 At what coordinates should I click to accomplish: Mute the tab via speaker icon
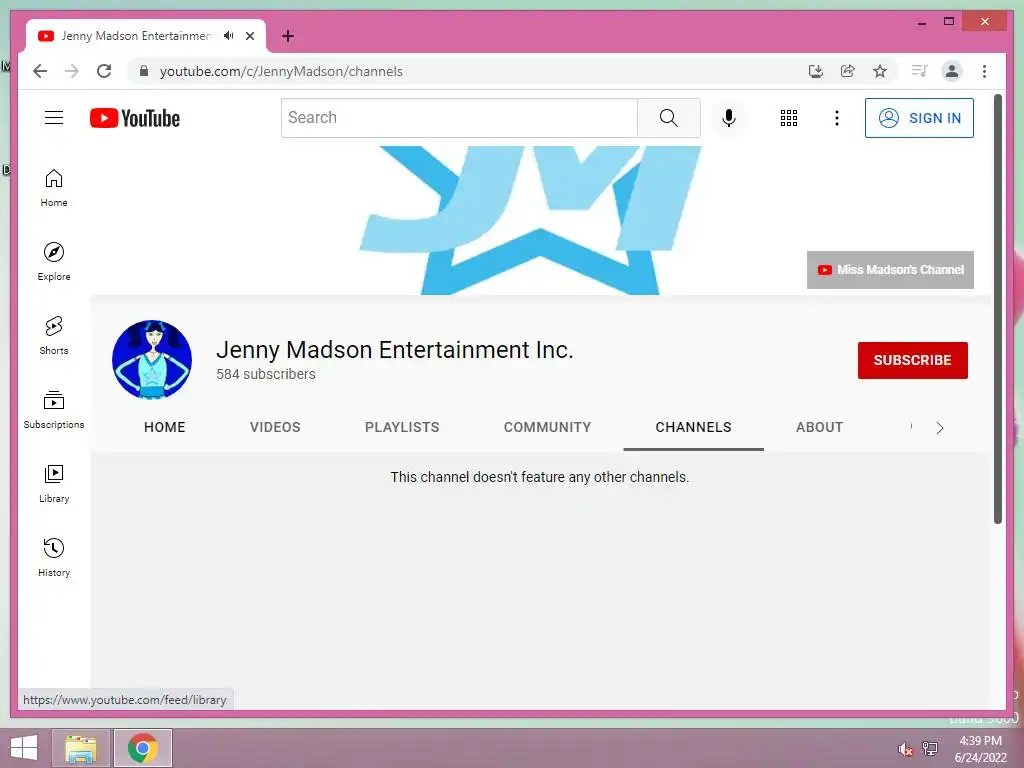(x=228, y=36)
